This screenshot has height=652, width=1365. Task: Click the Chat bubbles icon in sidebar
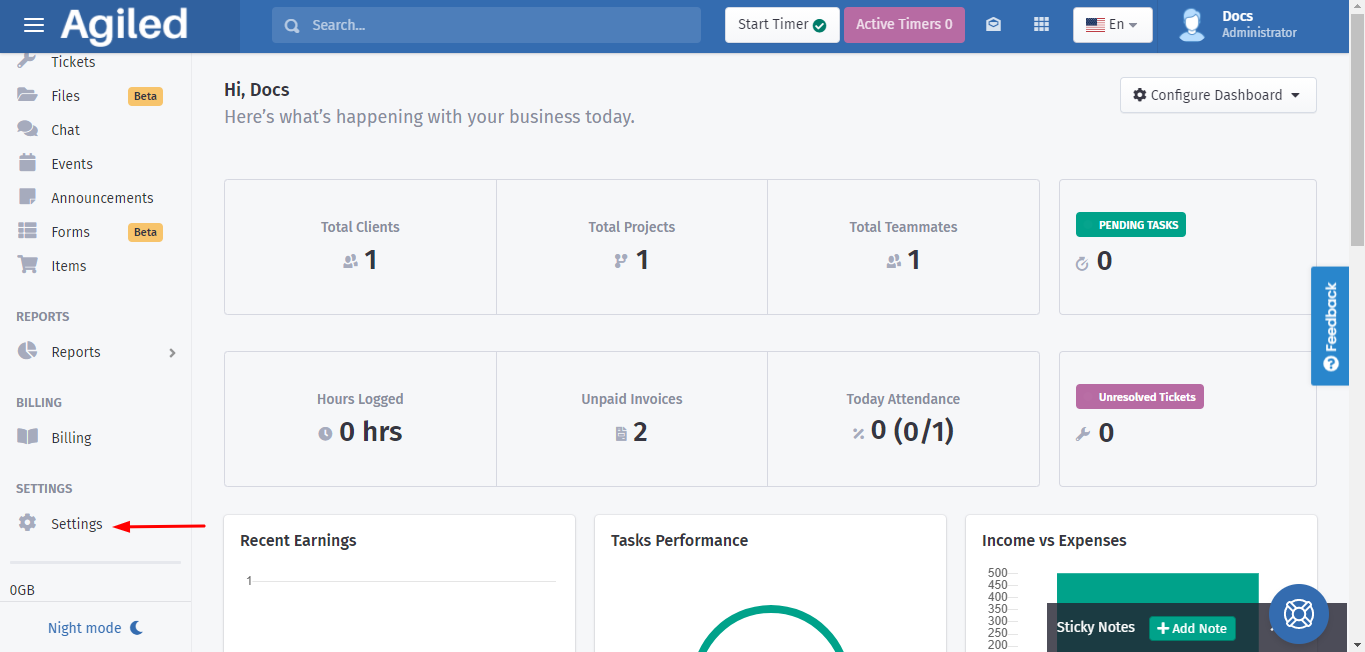pos(28,130)
